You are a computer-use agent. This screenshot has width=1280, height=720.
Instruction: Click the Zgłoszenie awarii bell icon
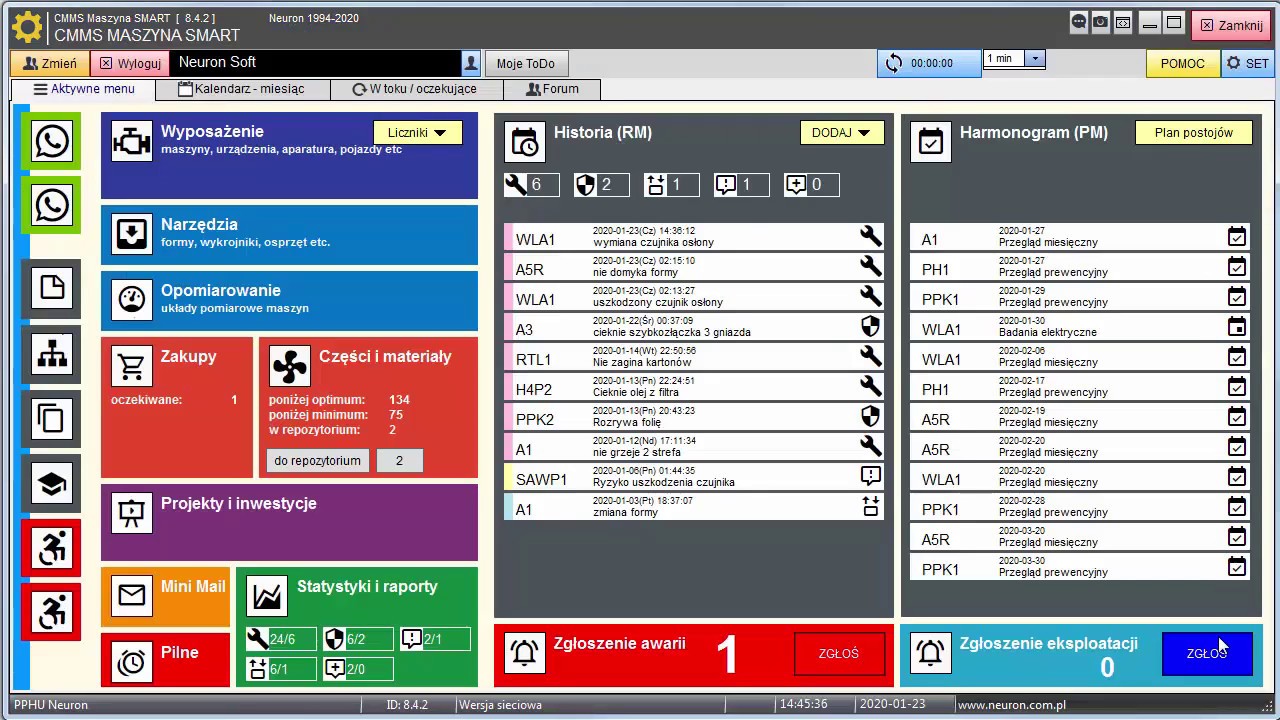pyautogui.click(x=525, y=652)
